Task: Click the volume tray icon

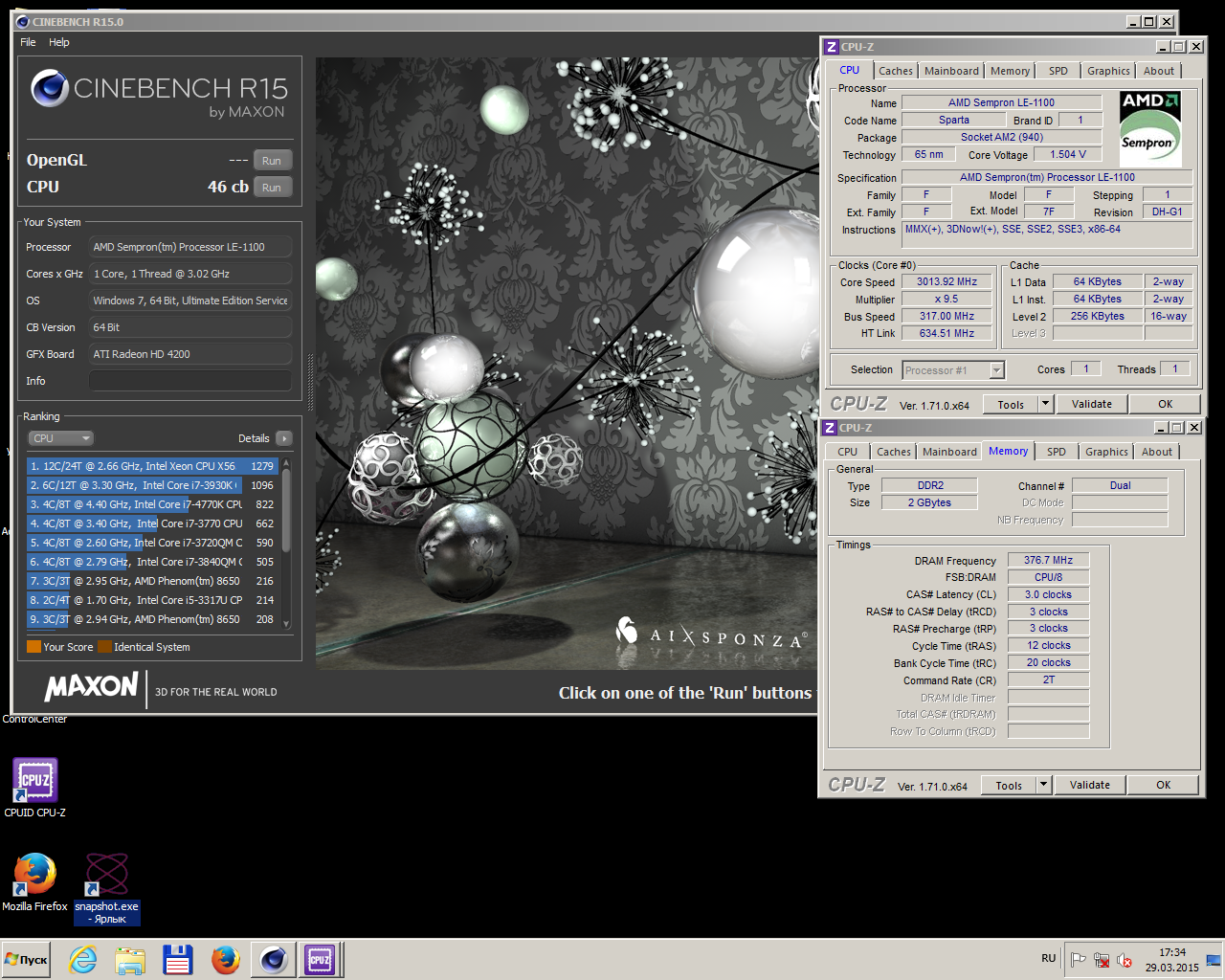Action: (1125, 960)
